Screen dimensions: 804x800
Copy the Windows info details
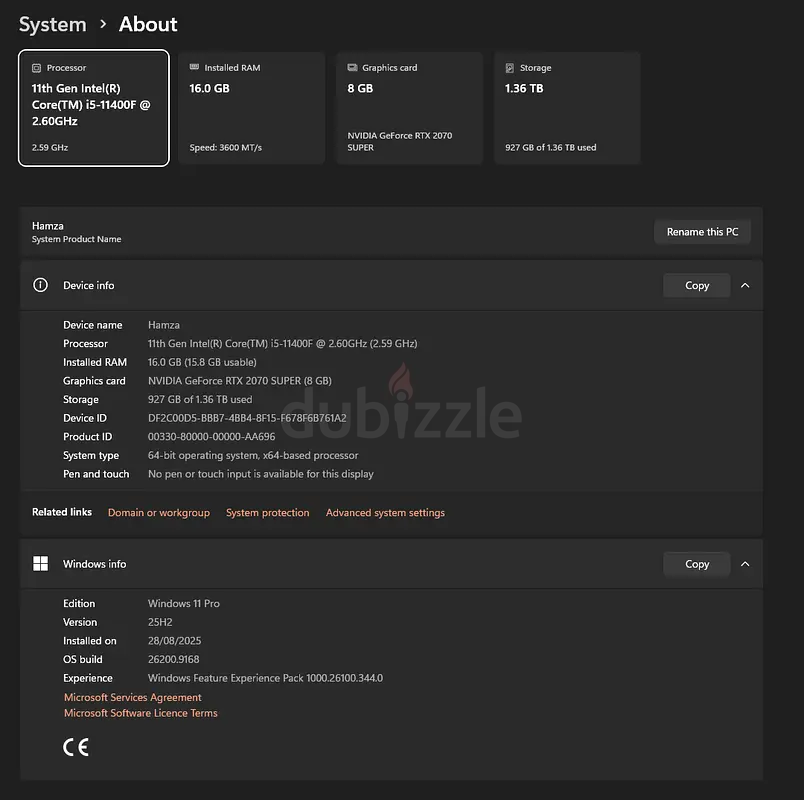[x=697, y=564]
